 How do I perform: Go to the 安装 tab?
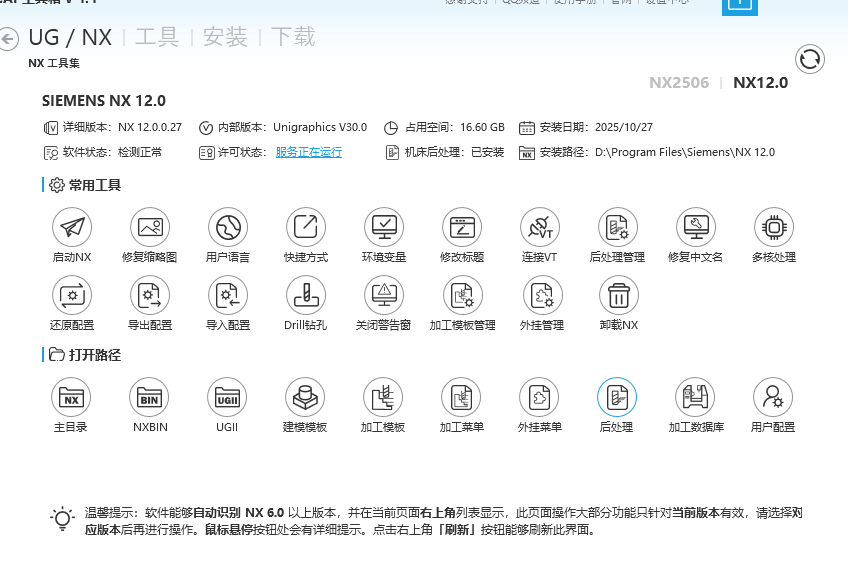(225, 37)
